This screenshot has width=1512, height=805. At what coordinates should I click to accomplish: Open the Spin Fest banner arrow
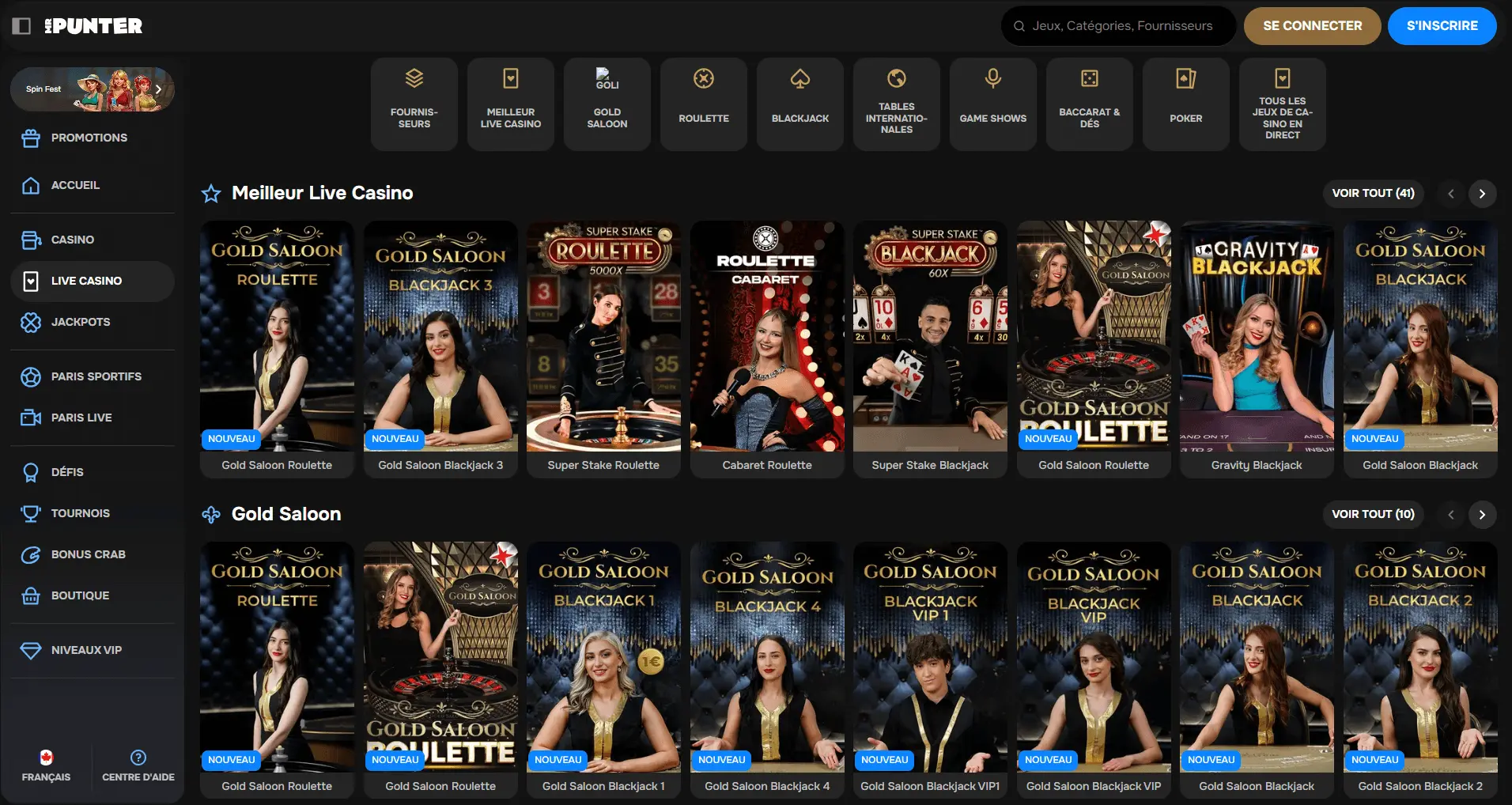point(159,89)
